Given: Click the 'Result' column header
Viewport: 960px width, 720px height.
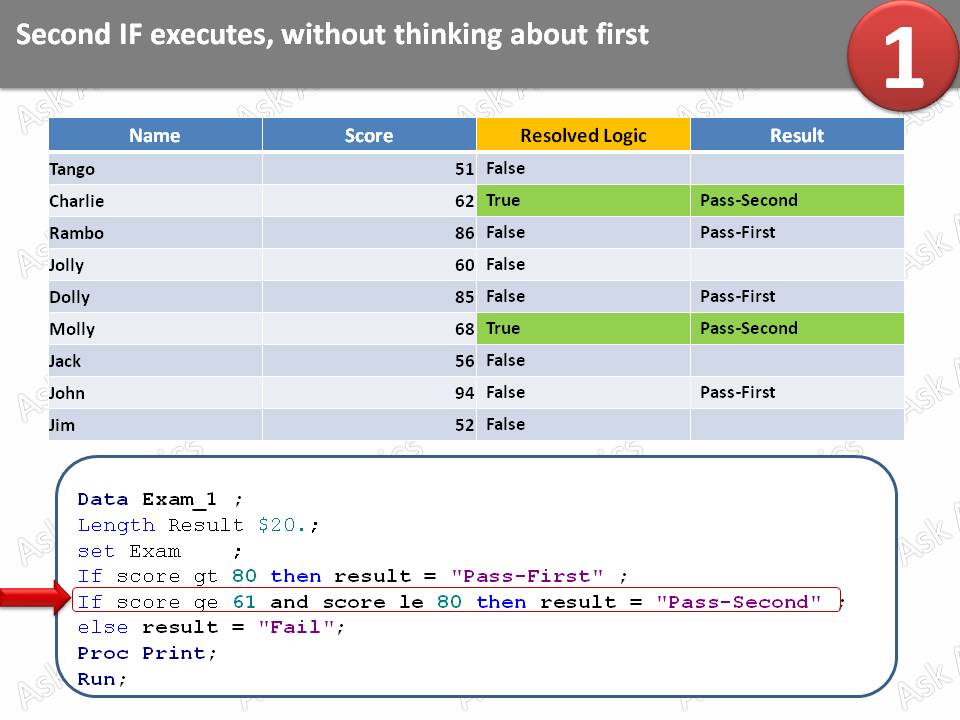Looking at the screenshot, I should click(797, 135).
